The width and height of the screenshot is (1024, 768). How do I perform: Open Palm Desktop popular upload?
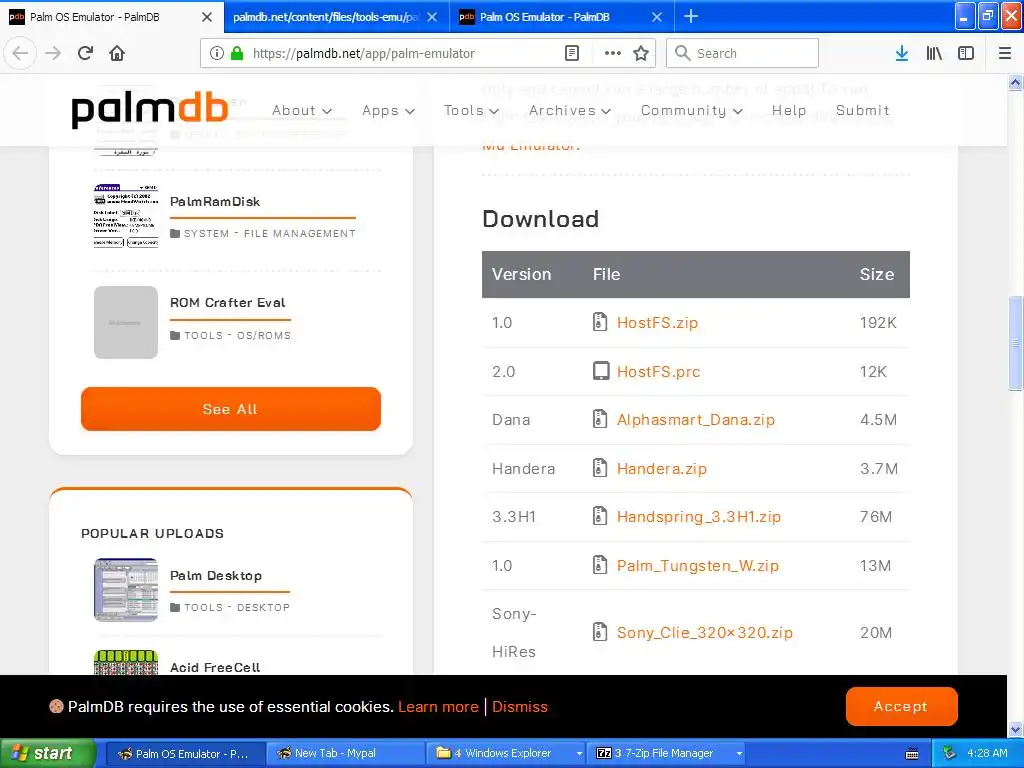216,575
